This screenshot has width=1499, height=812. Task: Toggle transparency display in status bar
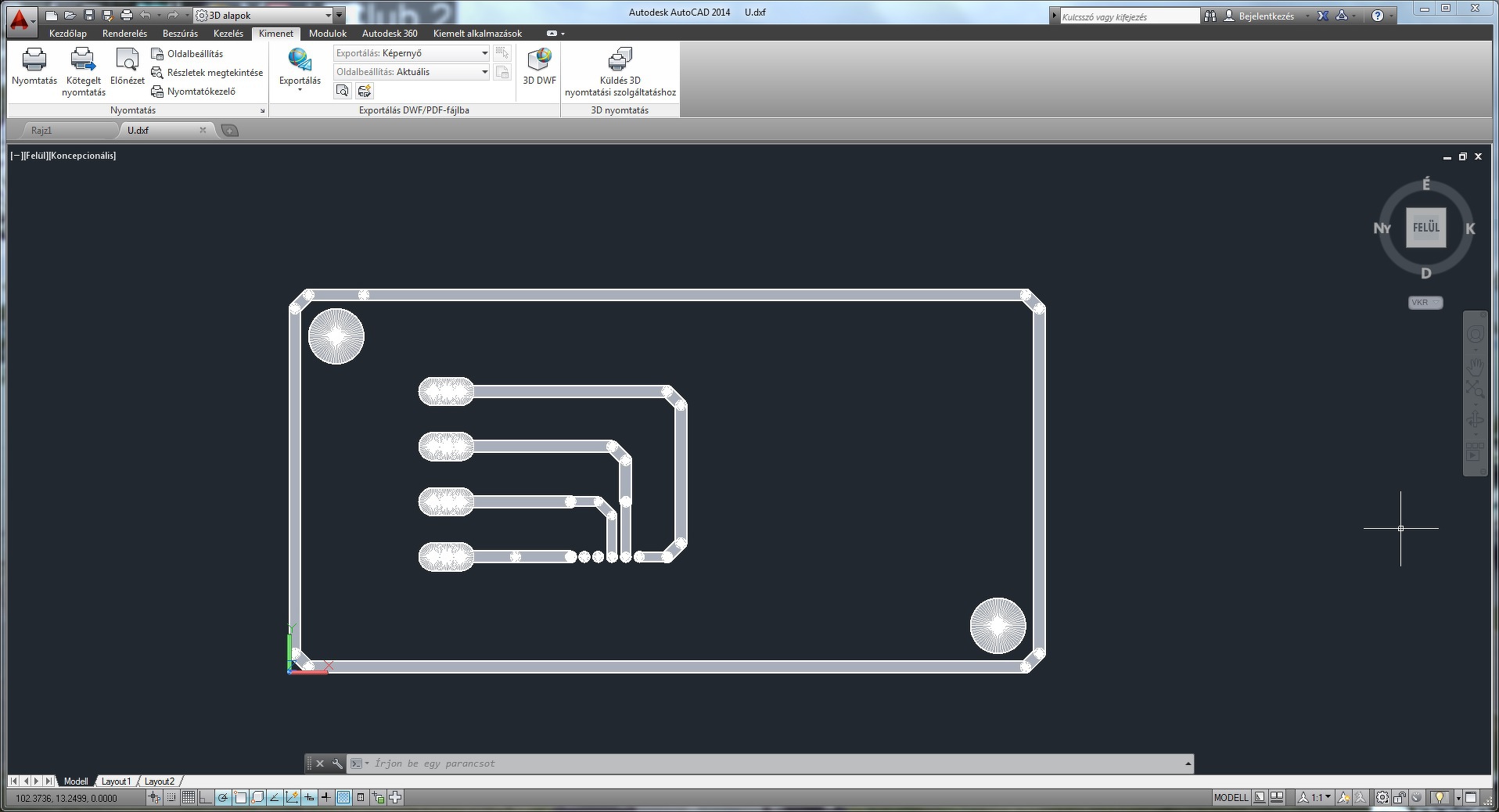[x=343, y=798]
